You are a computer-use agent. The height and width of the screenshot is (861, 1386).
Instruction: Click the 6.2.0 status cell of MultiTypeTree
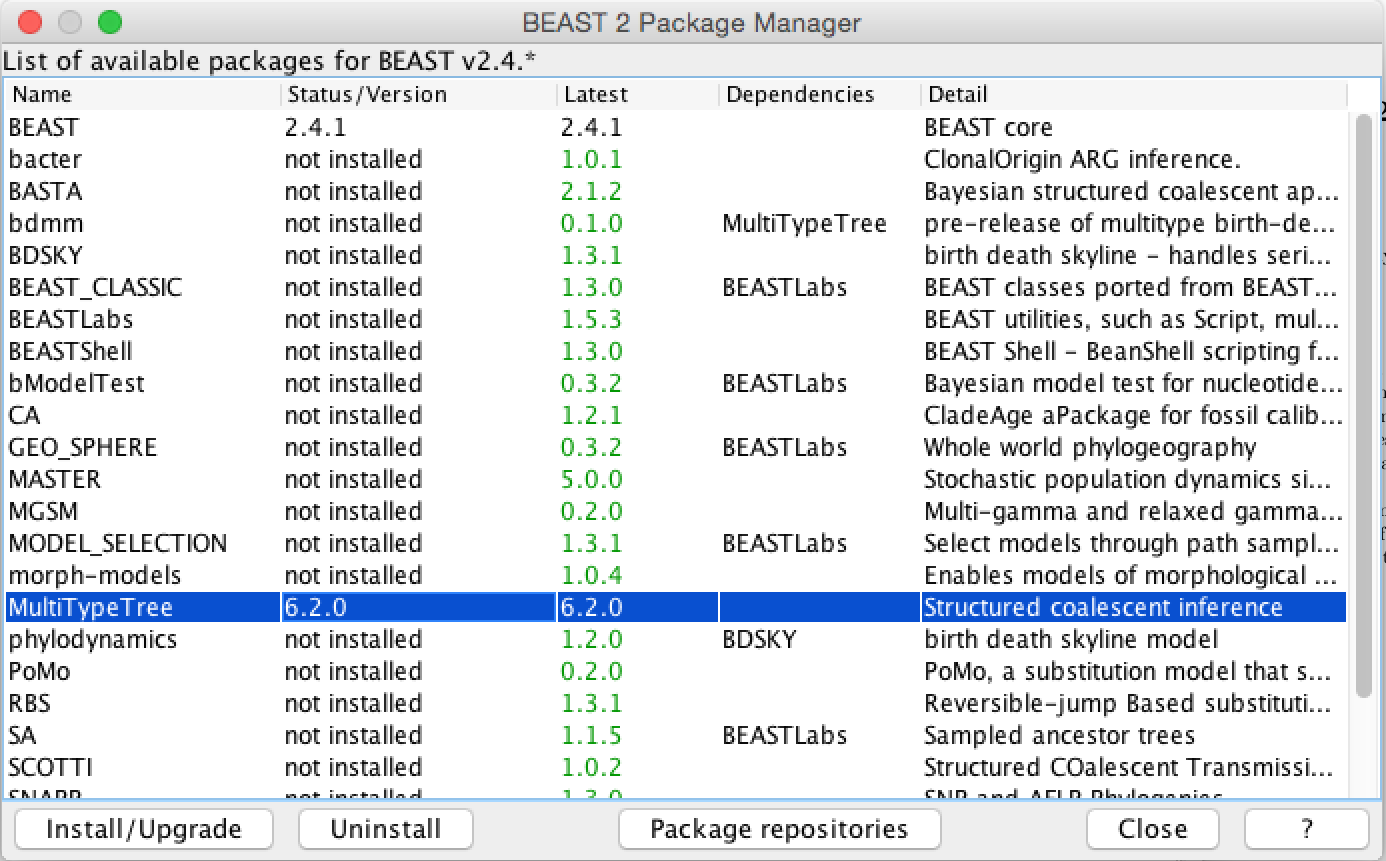[x=419, y=607]
